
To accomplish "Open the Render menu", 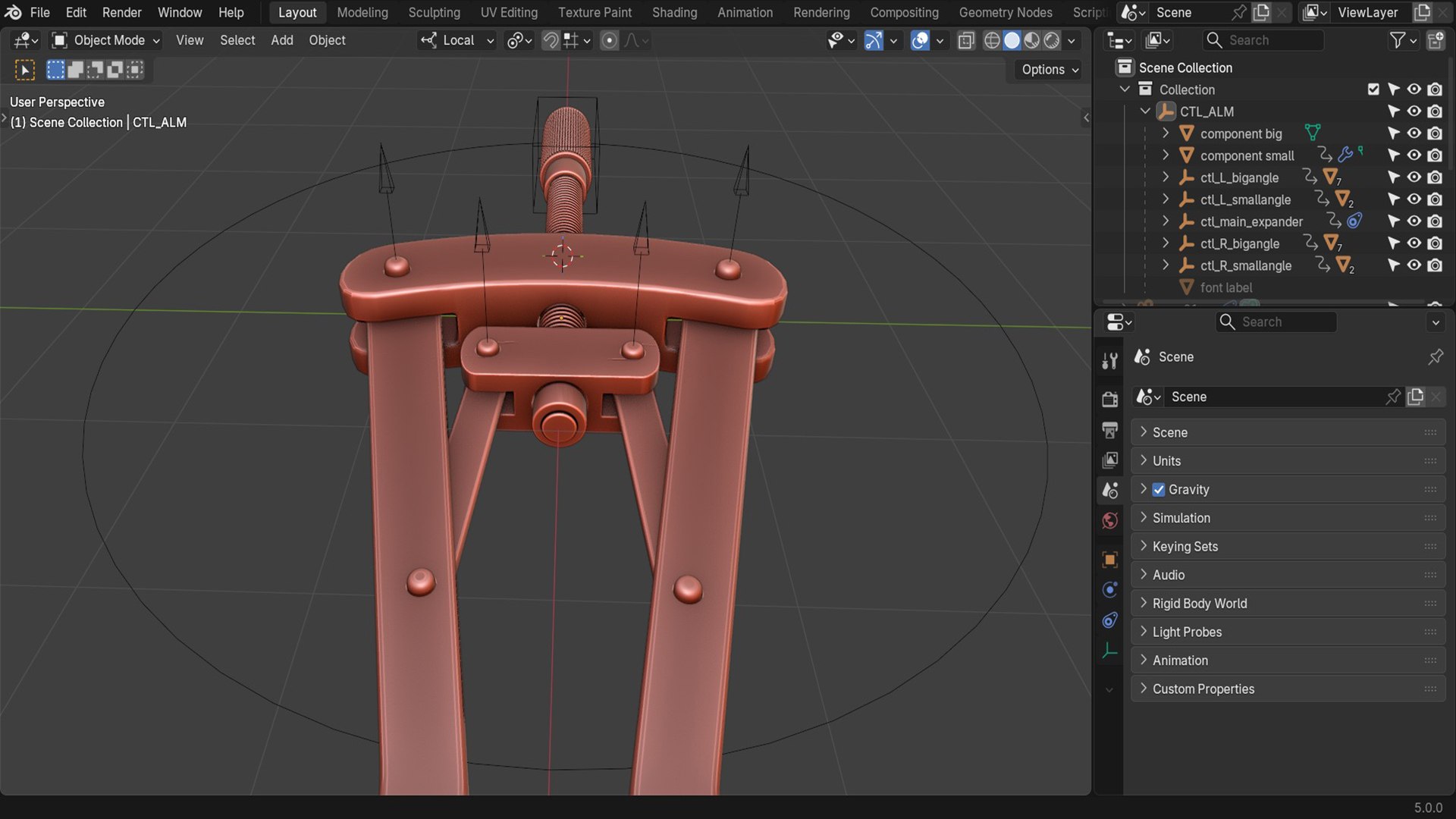I will click(122, 12).
